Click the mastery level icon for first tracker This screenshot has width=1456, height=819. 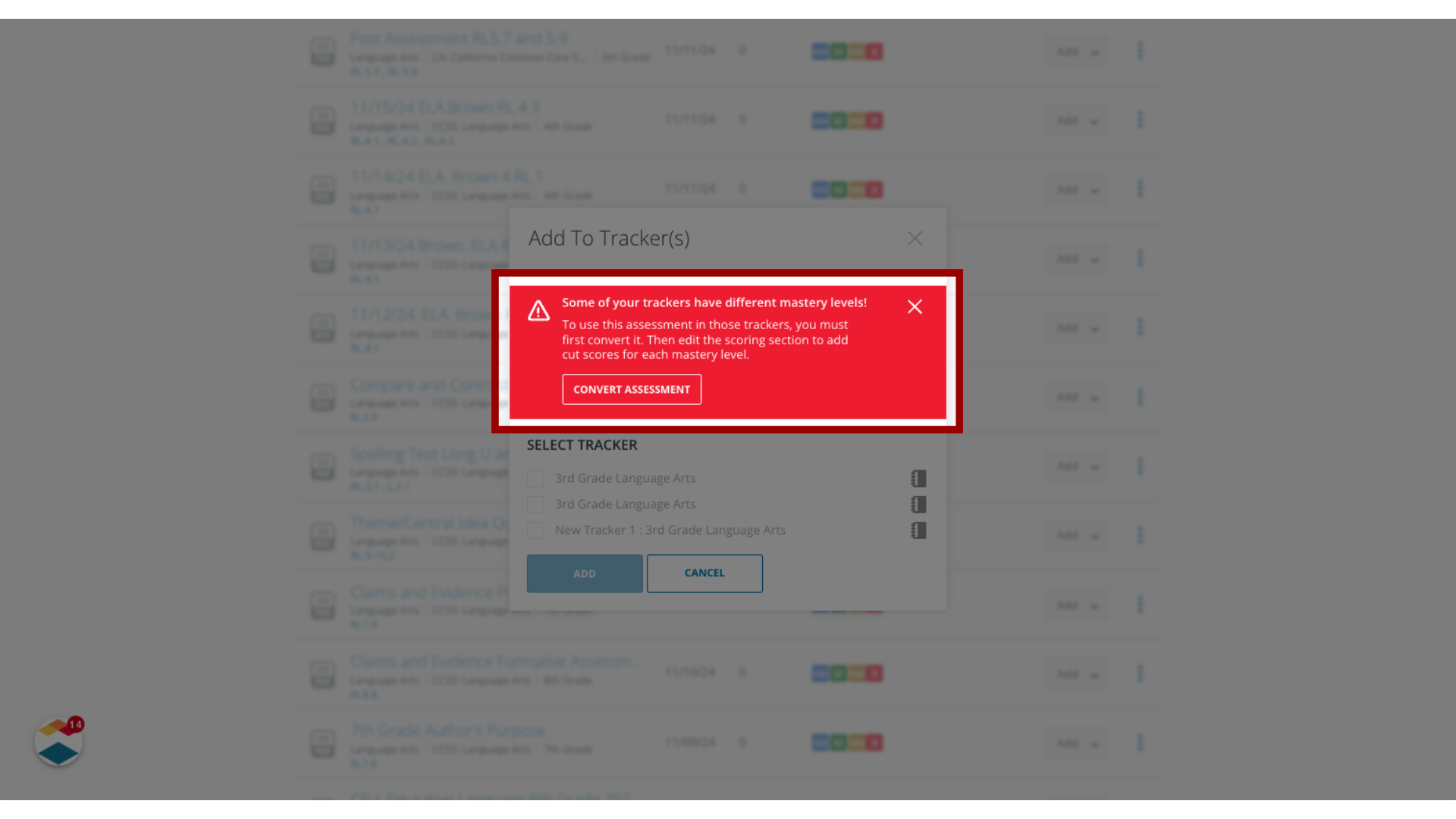pos(918,478)
